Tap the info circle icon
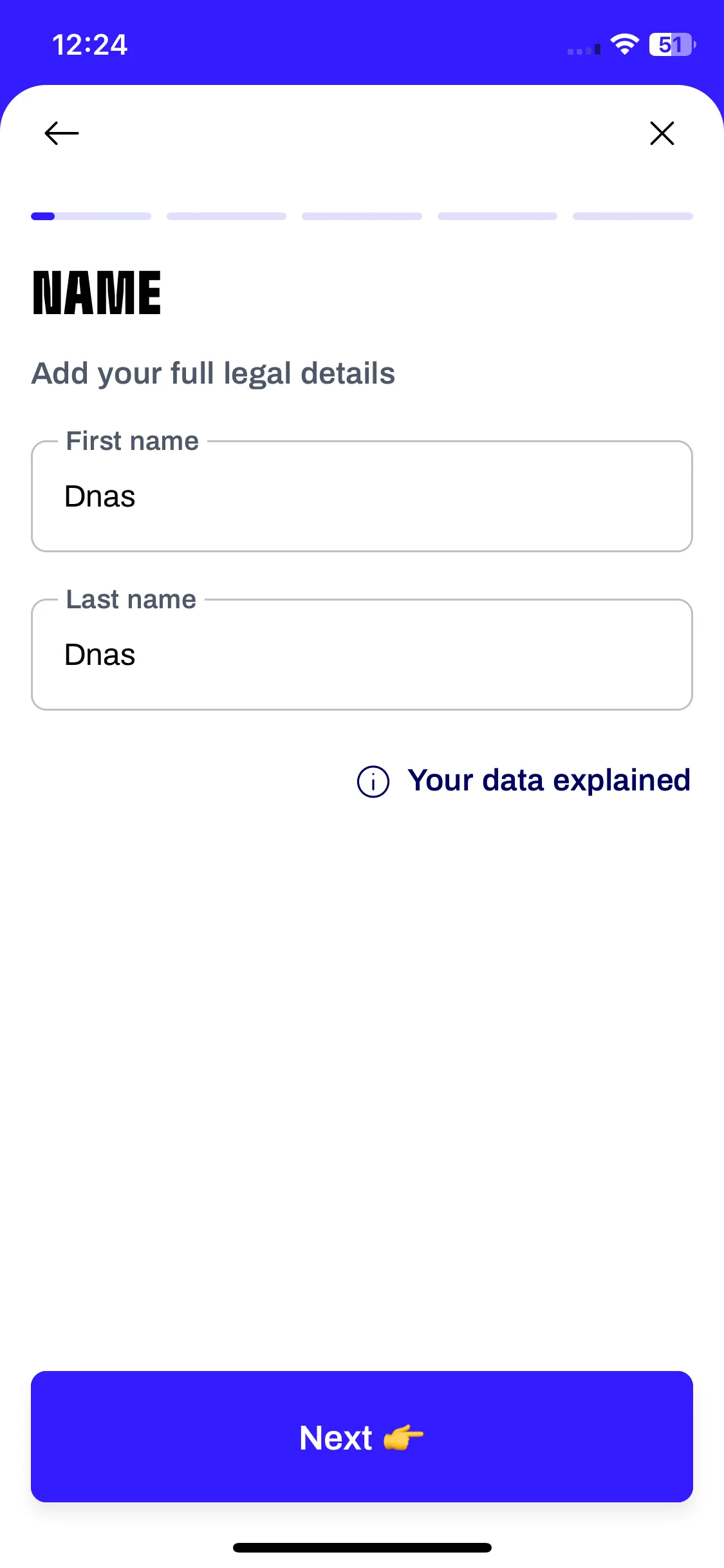 373,781
